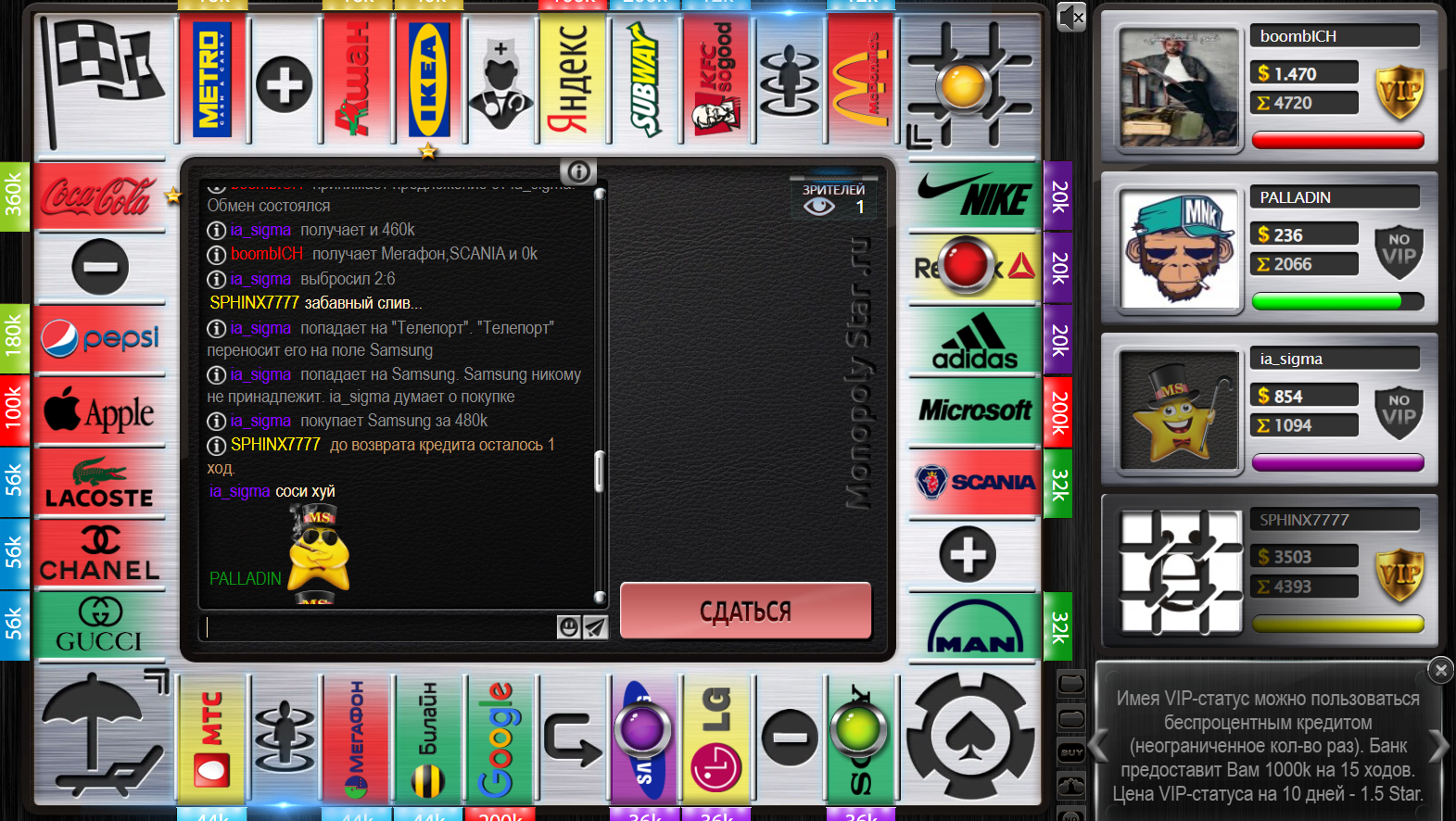Click the boombICH name in chat log
This screenshot has width=1456, height=821.
tap(267, 254)
